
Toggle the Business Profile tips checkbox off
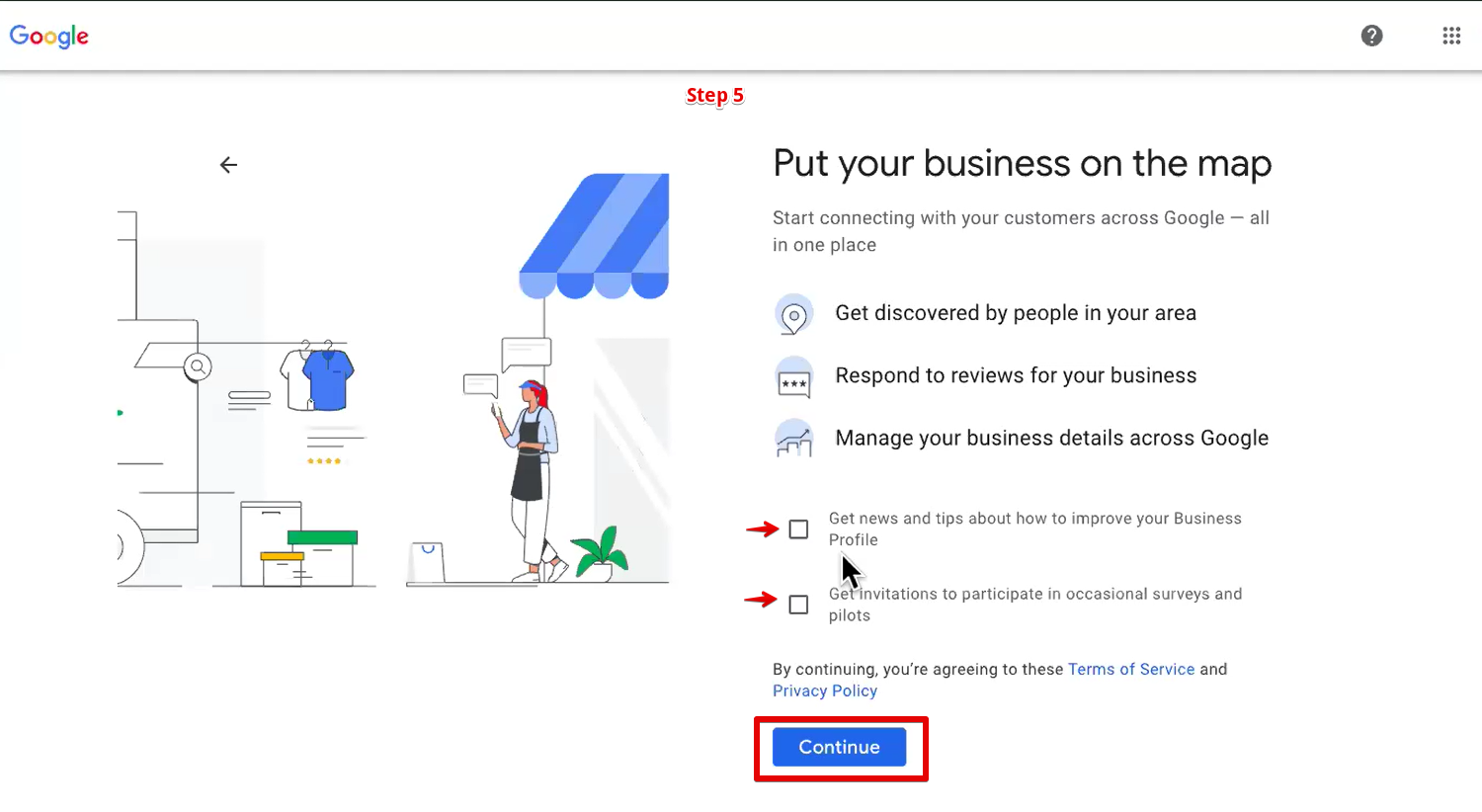coord(798,529)
